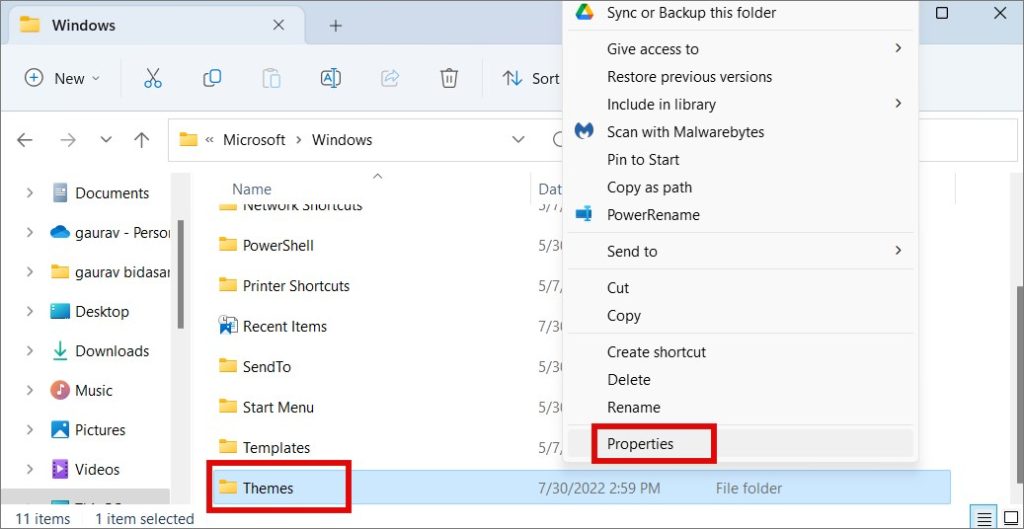Image resolution: width=1024 pixels, height=529 pixels.
Task: Click the Rename toolbar icon
Action: [330, 78]
